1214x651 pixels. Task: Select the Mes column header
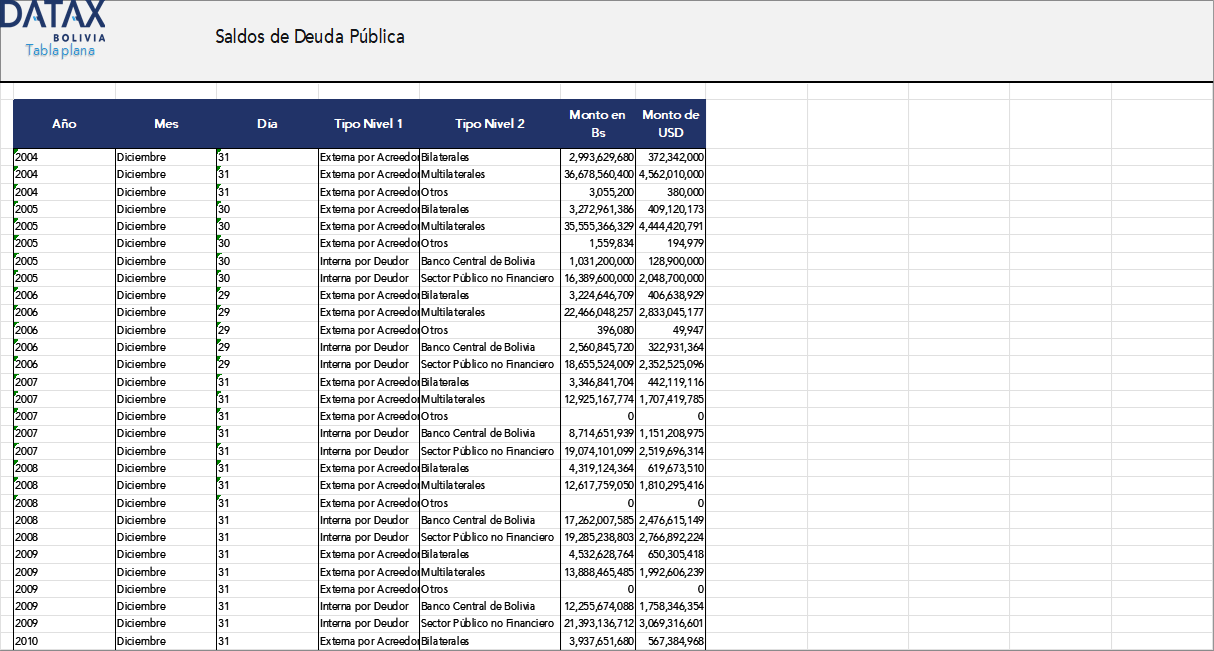point(166,124)
